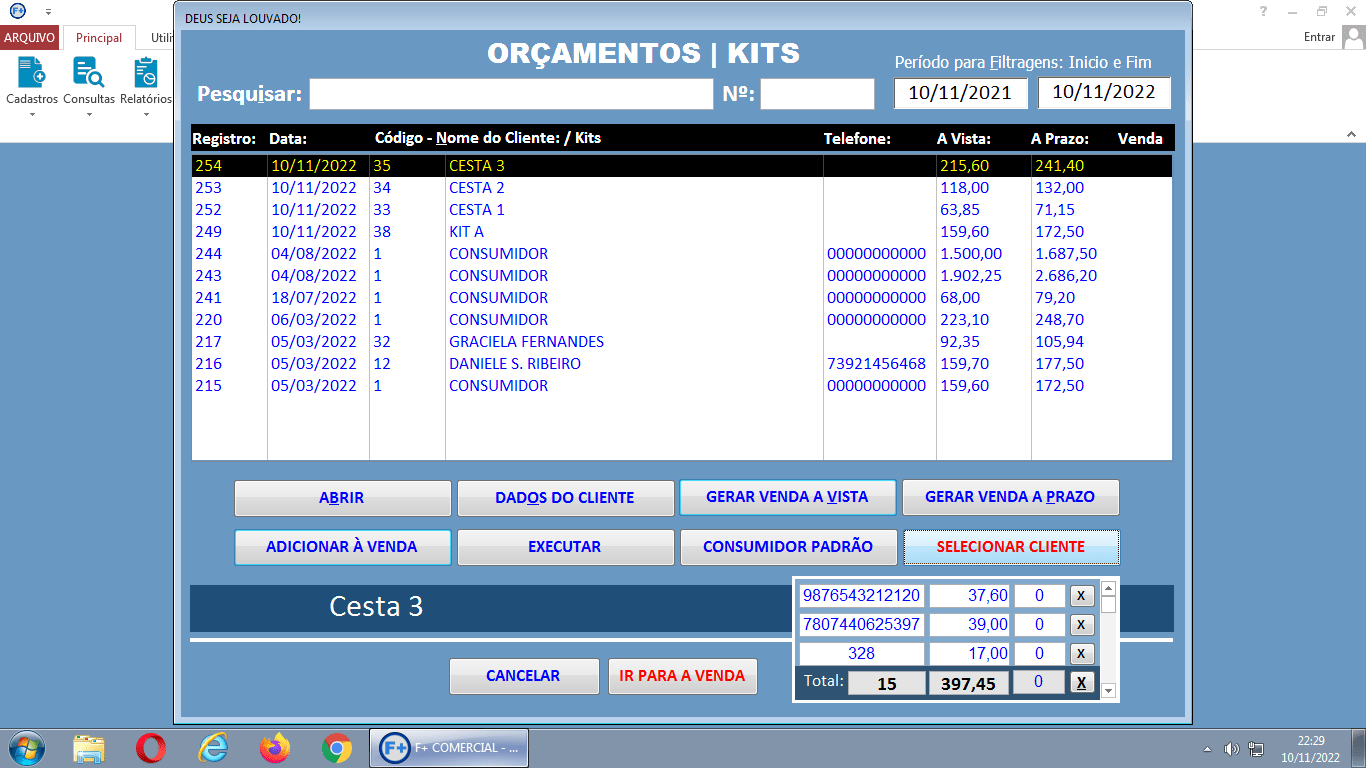This screenshot has height=768, width=1366.
Task: Click the A Prazo column header
Action: (1060, 139)
